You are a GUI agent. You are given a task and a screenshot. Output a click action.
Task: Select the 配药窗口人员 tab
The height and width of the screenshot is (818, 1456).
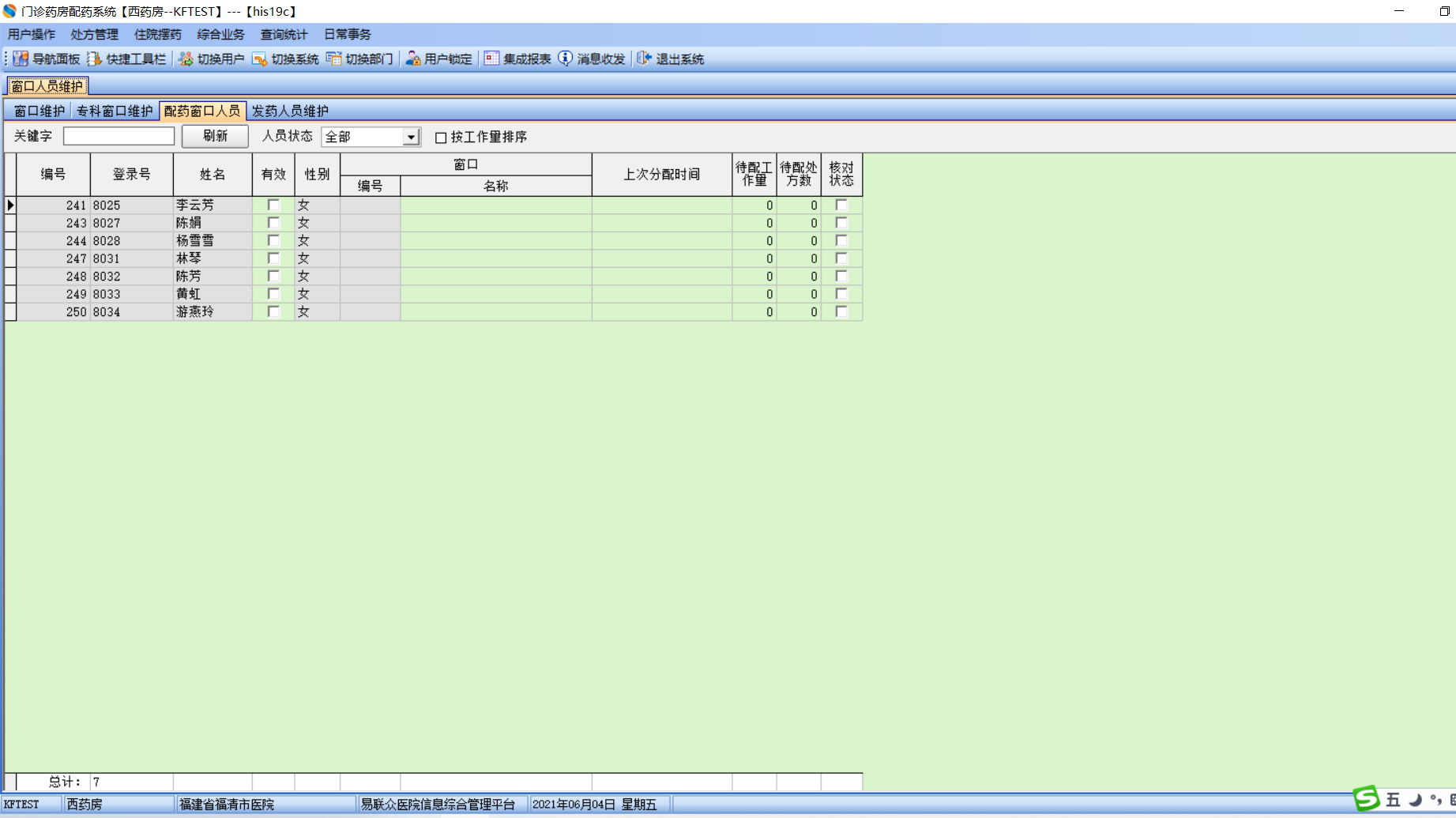click(202, 111)
